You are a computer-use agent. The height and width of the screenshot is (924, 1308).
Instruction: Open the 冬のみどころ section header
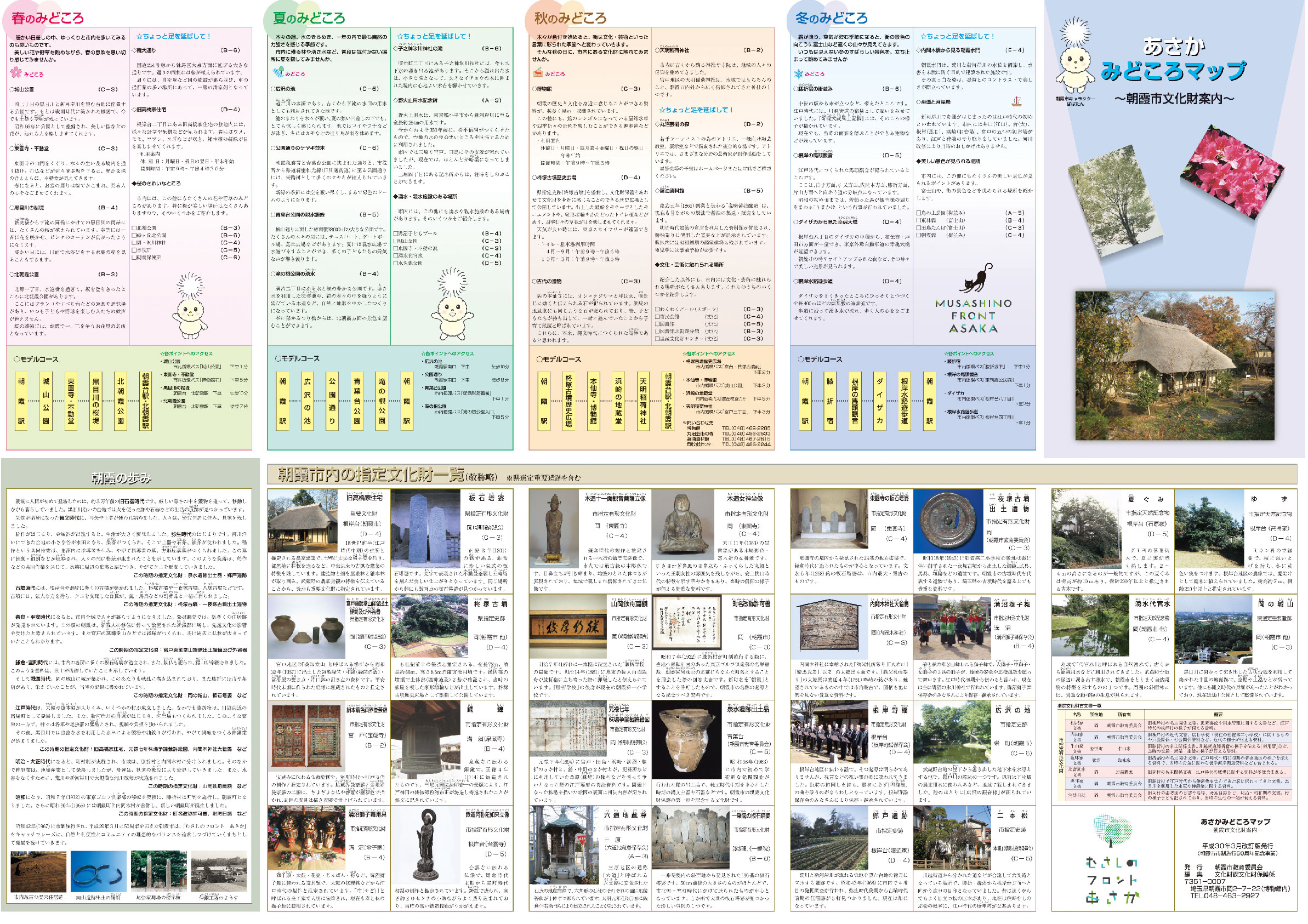point(831,18)
